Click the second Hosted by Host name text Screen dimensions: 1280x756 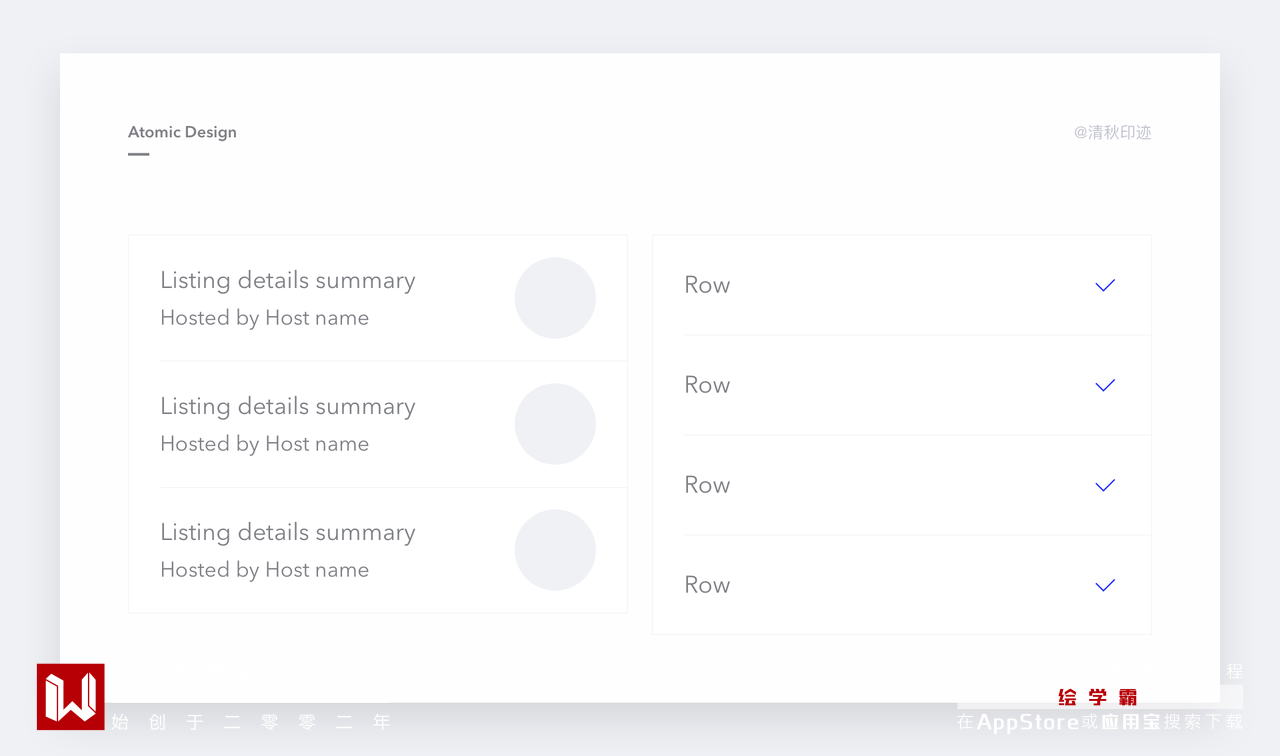(x=265, y=444)
